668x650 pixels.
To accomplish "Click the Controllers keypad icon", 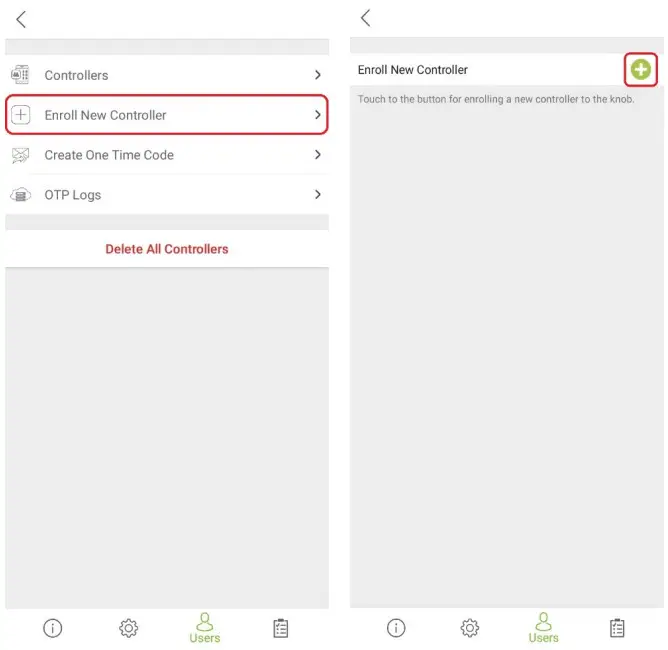I will pyautogui.click(x=20, y=75).
